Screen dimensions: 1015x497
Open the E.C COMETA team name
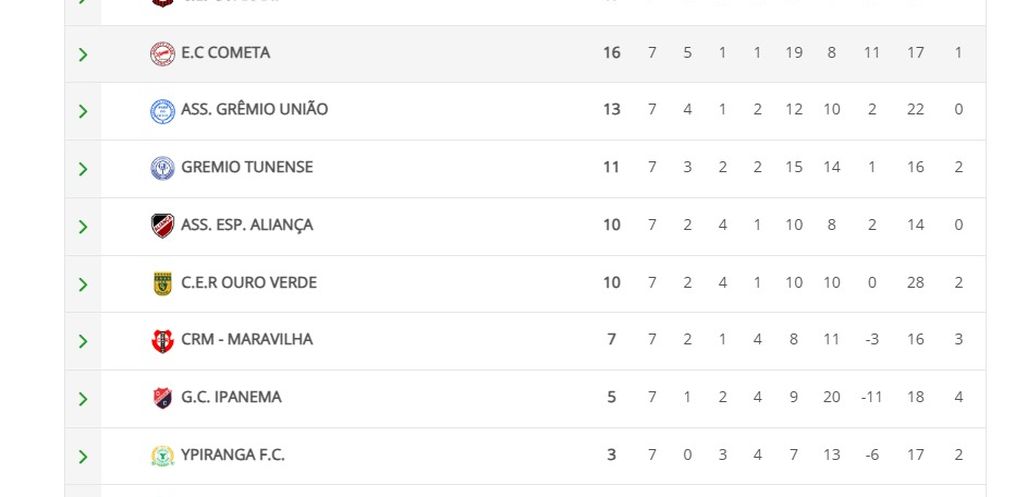[x=225, y=53]
